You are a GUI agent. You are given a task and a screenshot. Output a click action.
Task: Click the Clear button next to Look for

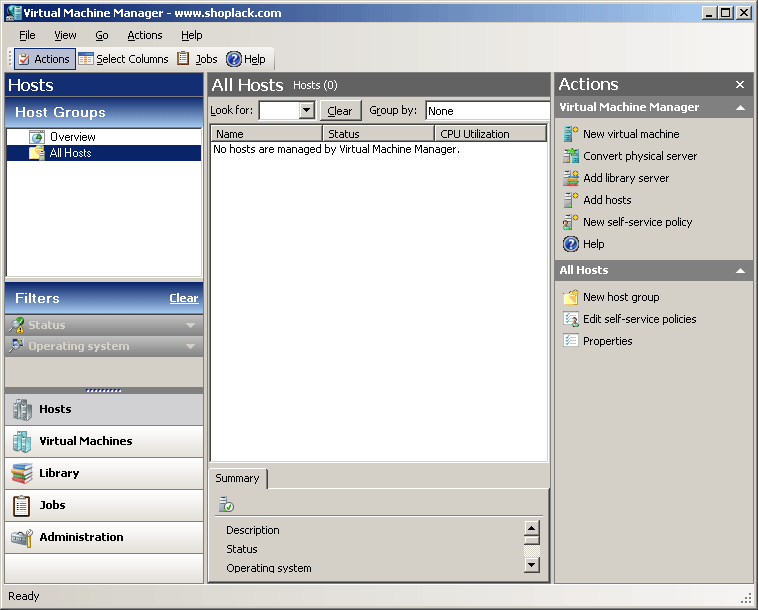pos(340,111)
